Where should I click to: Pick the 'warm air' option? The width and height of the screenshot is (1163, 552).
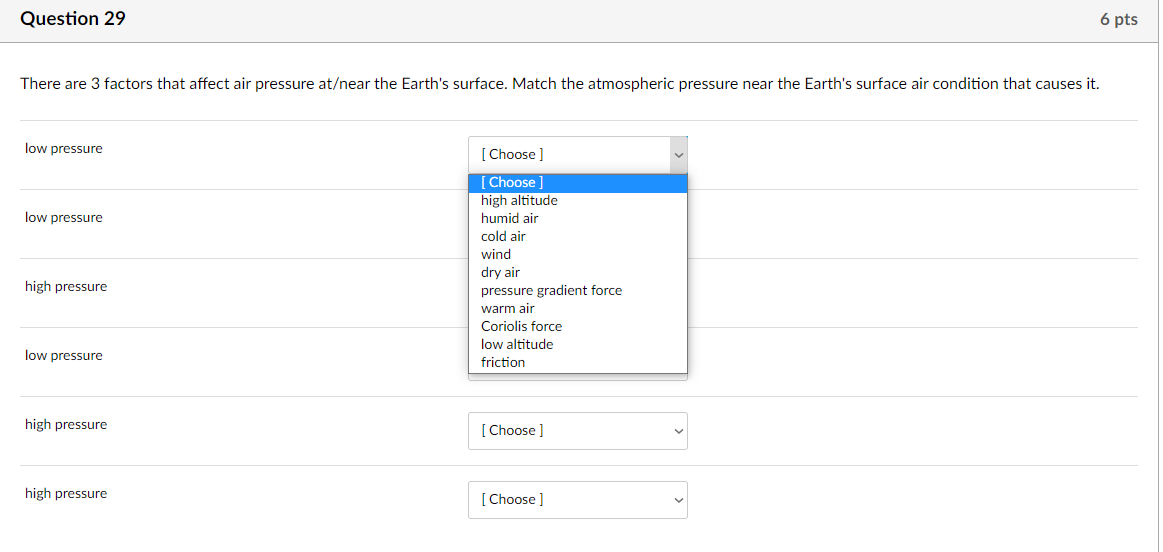(x=507, y=308)
